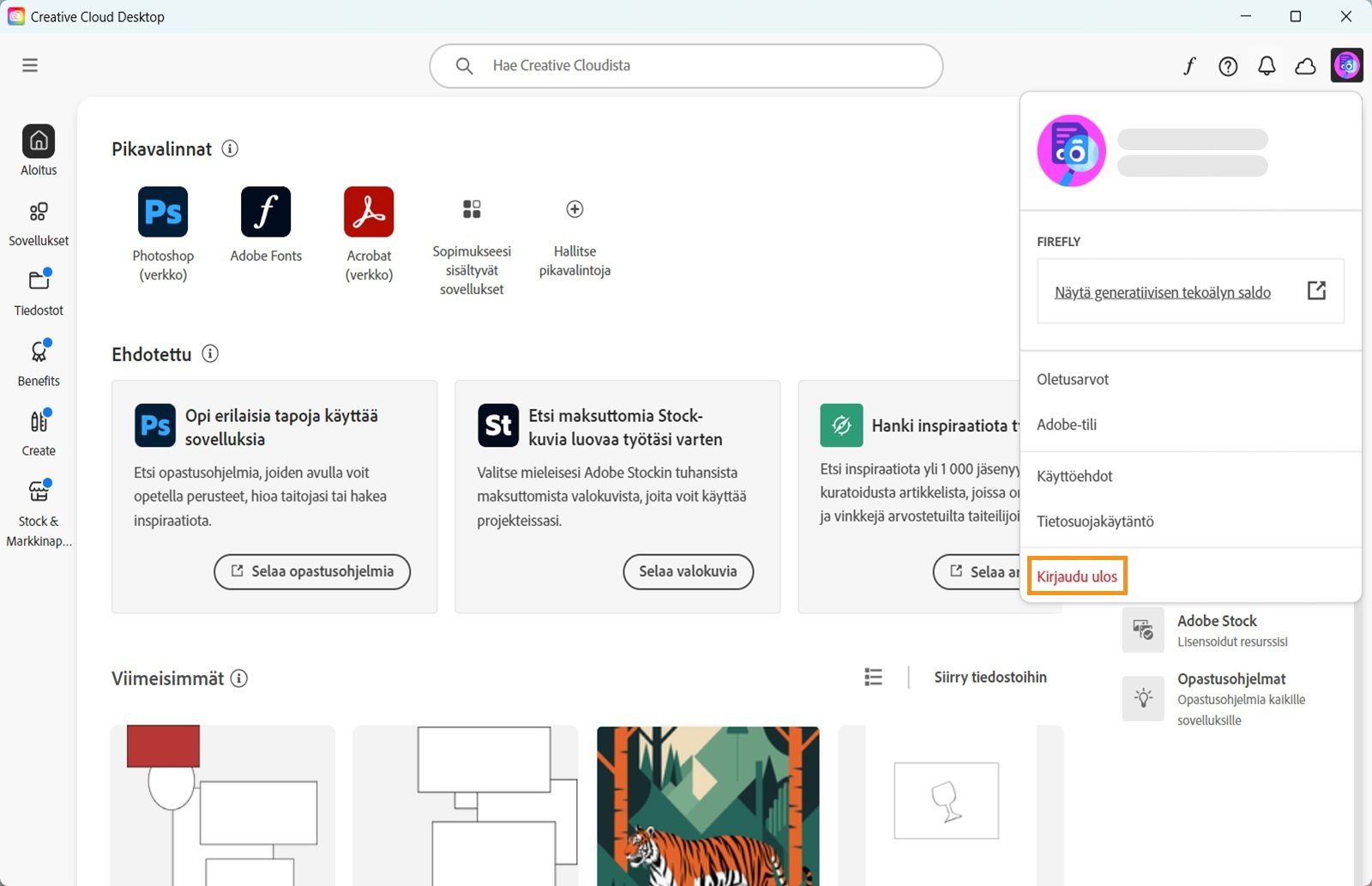
Task: Click Photoshop icon in learning card
Action: click(x=155, y=425)
